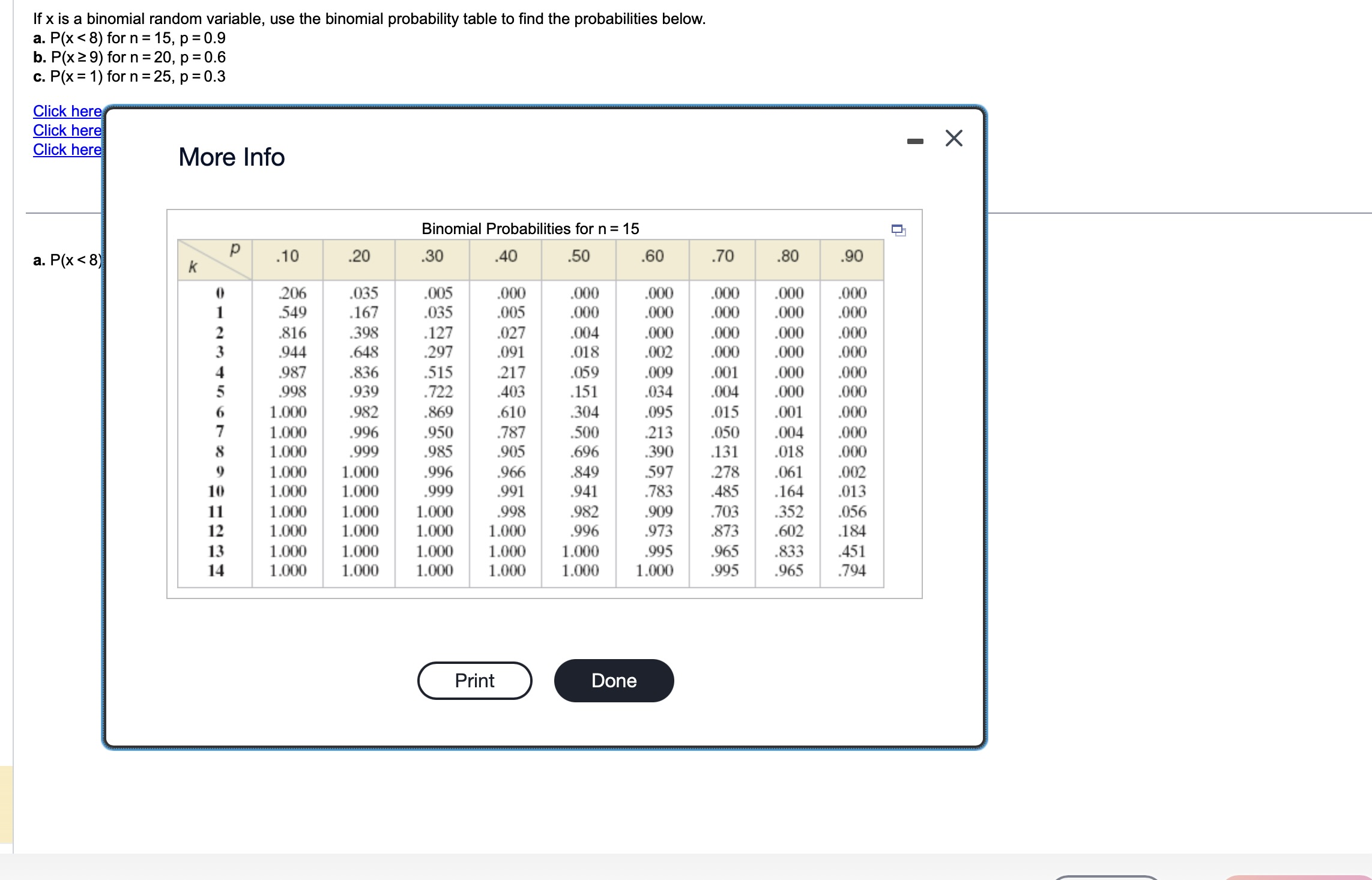Click table value .787

tap(511, 432)
